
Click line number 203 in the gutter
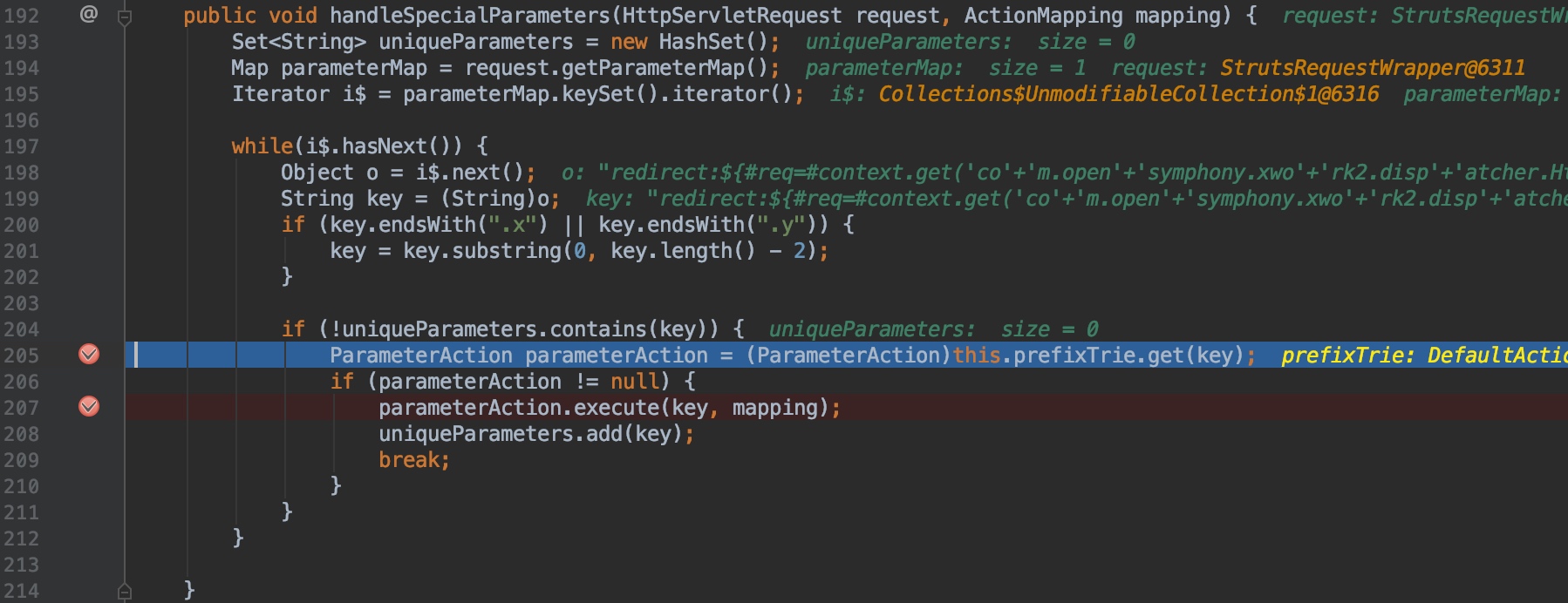coord(22,303)
